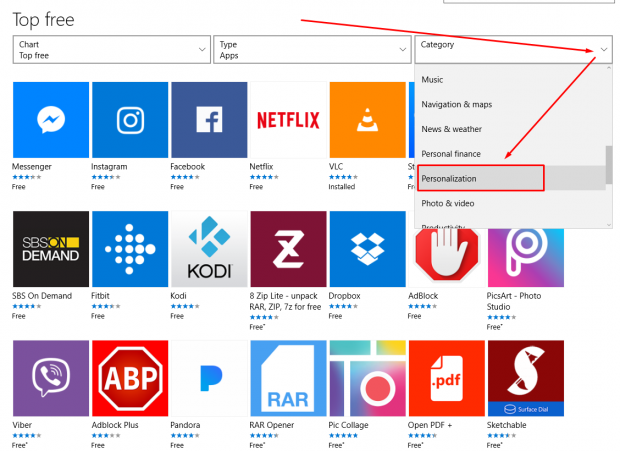Open the VLC cone icon
Screen dimensions: 620x451
(366, 120)
